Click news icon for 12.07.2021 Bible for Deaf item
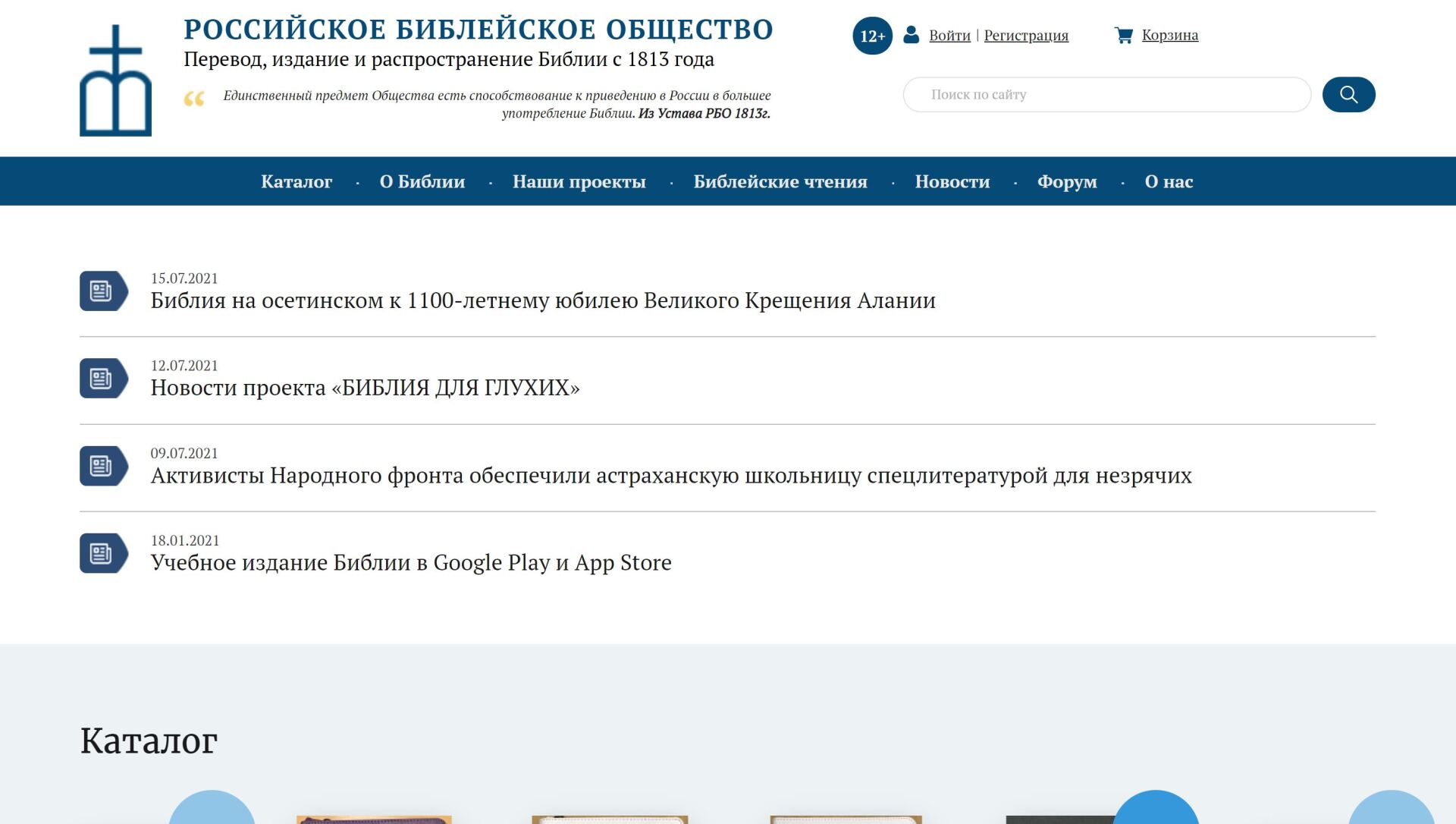1456x824 pixels. coord(104,379)
